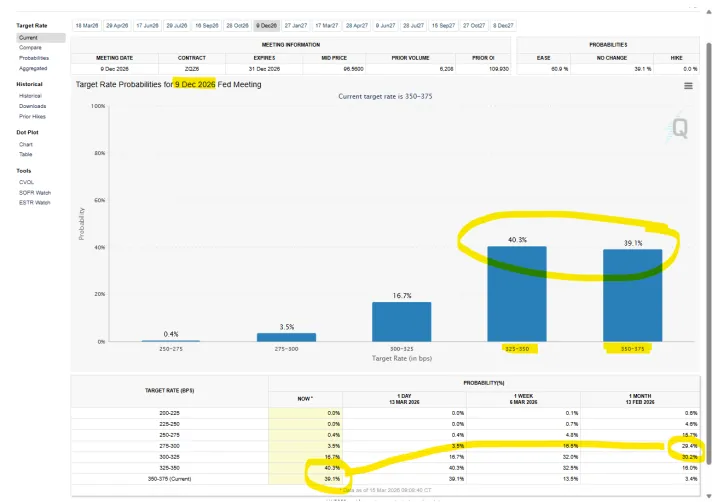Screen dimensions: 713x502
Task: Click the 350-375 (Current) row label
Action: [169, 479]
